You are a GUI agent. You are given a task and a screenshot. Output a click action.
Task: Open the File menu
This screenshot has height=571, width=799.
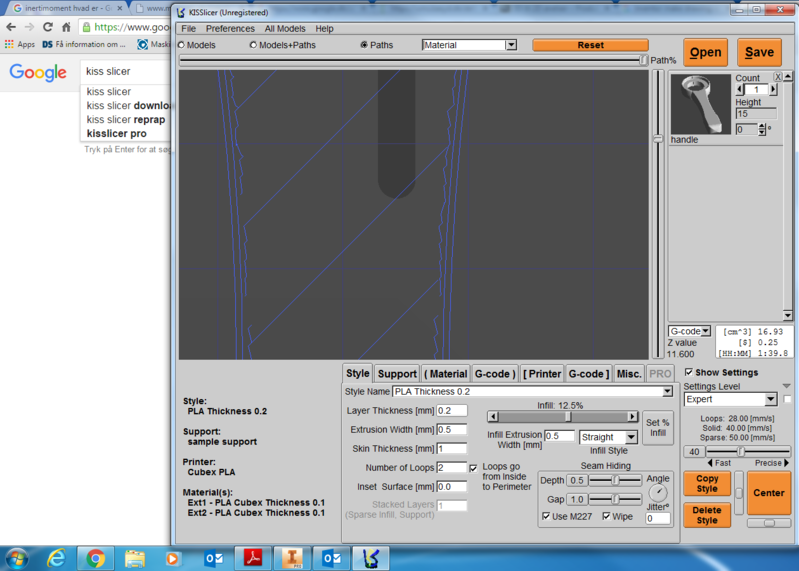pos(189,29)
